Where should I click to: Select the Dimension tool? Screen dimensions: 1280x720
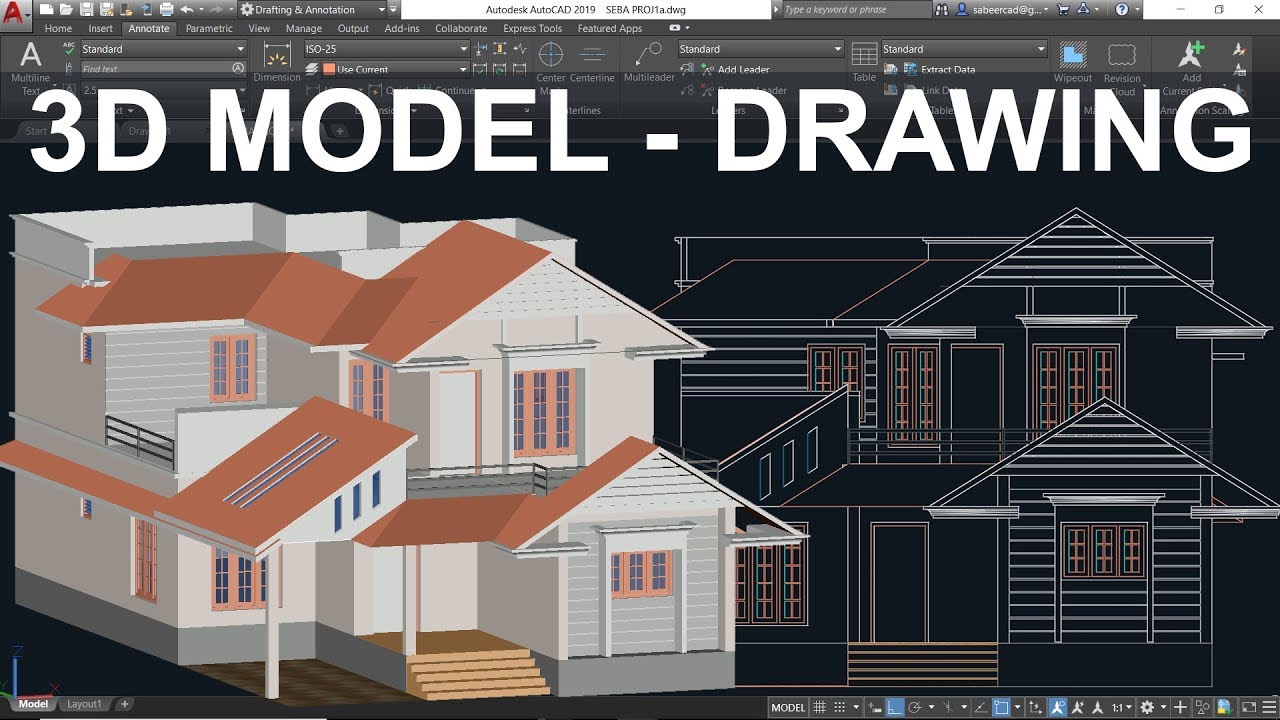tap(277, 61)
